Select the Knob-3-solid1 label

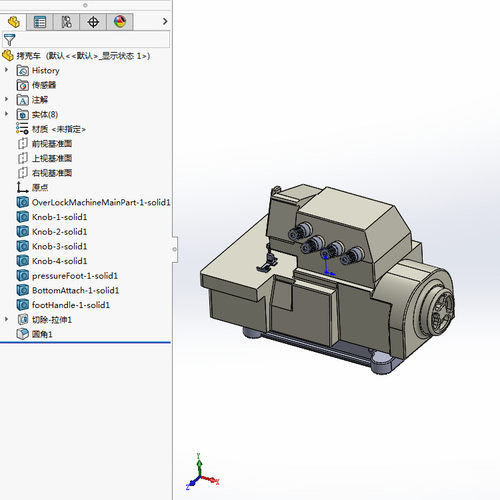point(59,246)
